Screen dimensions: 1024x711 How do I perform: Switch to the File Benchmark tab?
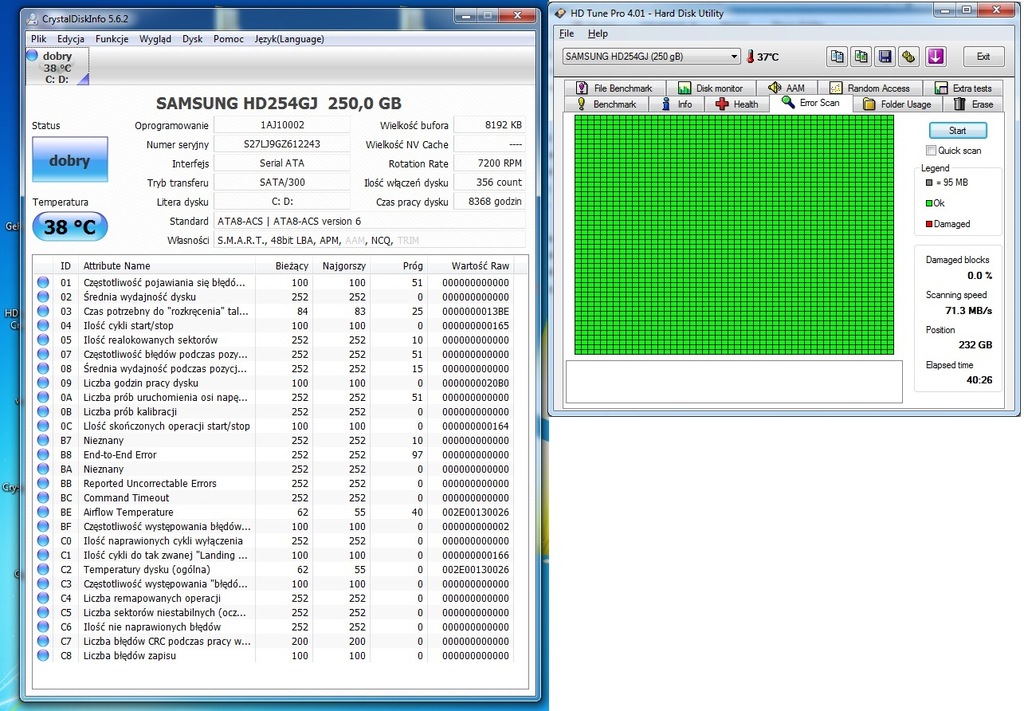pyautogui.click(x=614, y=88)
